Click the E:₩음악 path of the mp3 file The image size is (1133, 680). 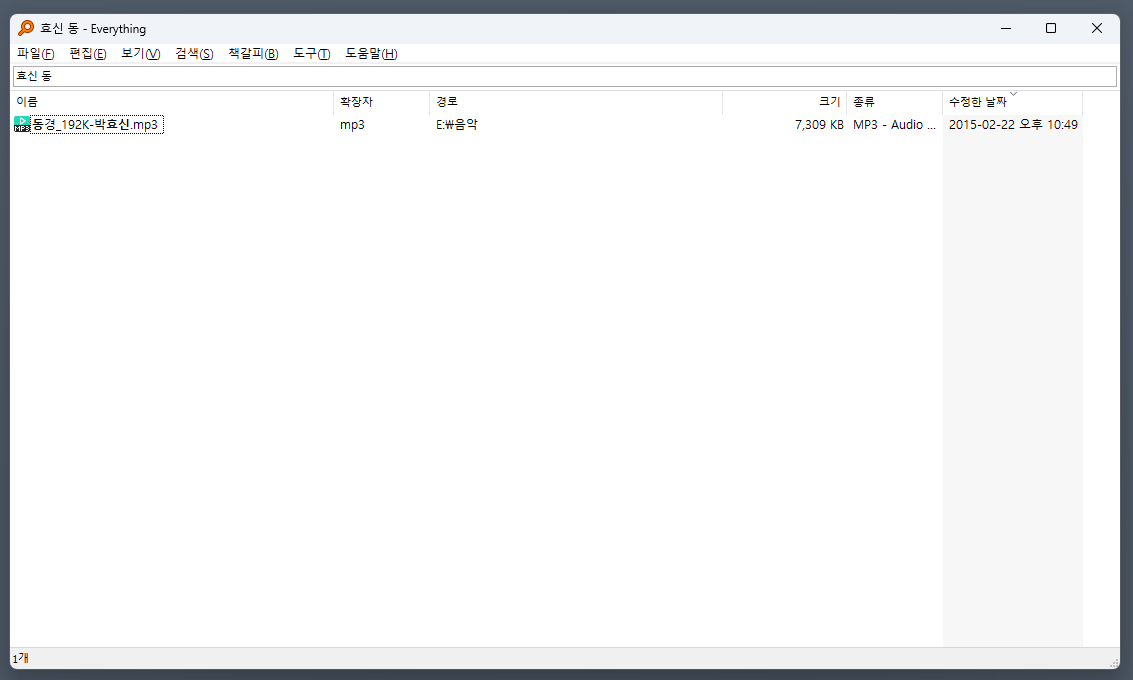click(x=457, y=124)
